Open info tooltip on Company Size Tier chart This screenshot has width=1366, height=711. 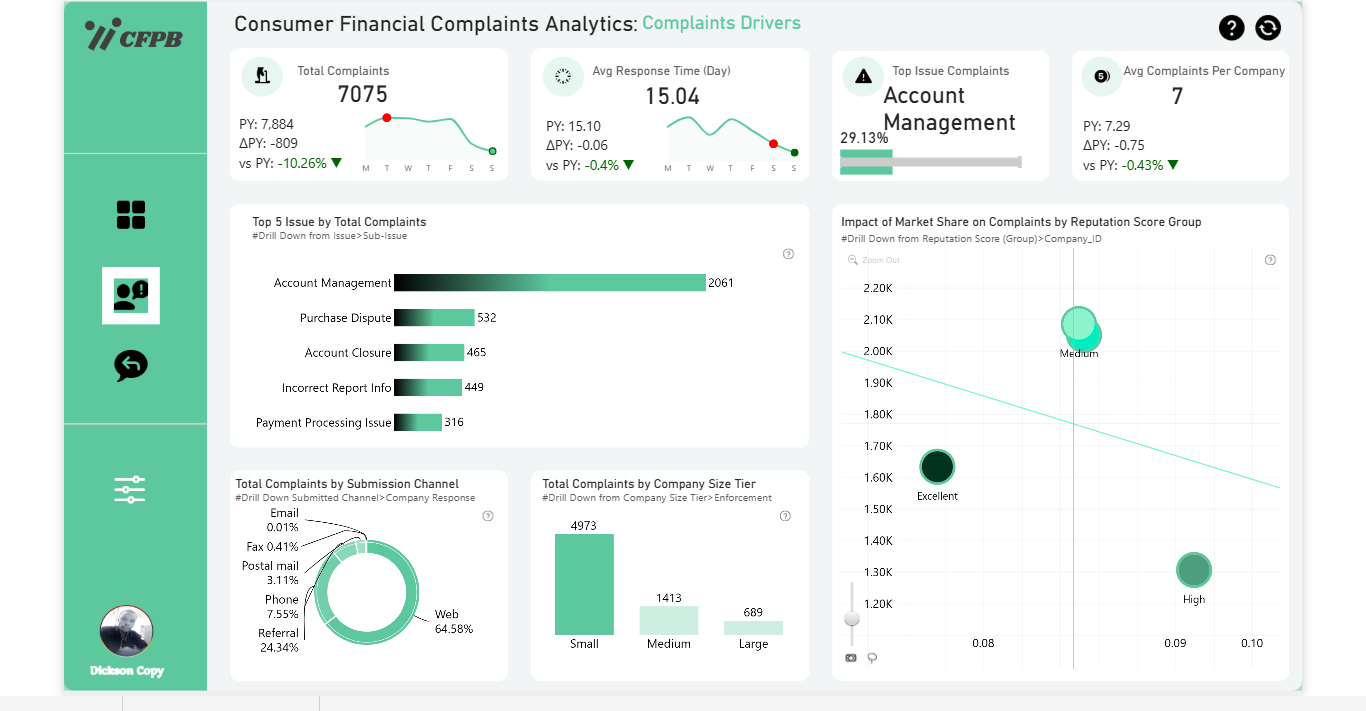click(785, 516)
